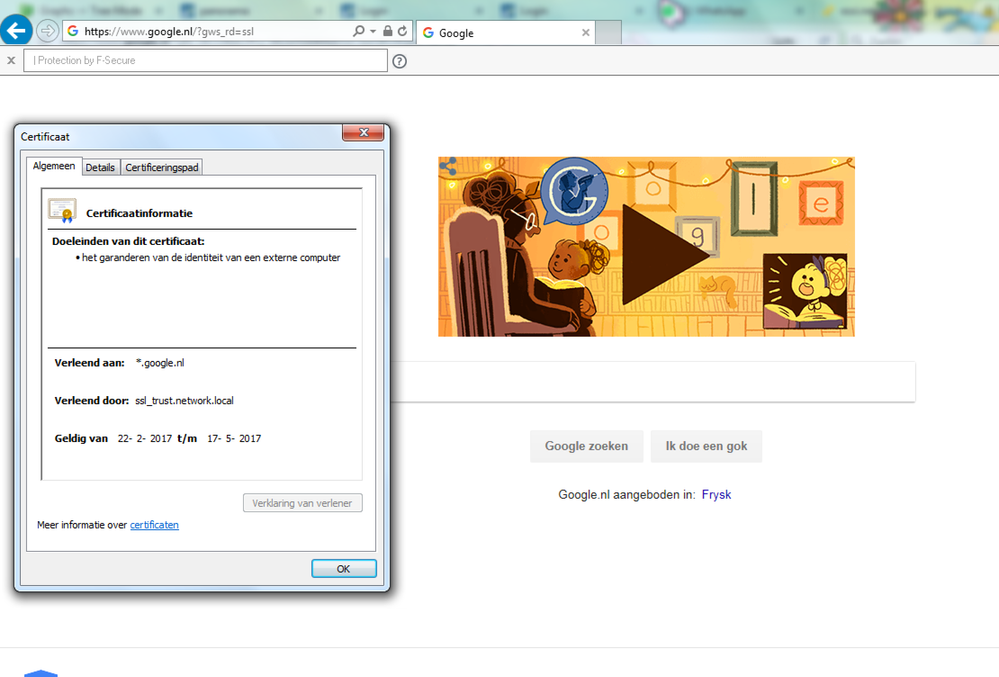Switch to the Details tab
Viewport: 999px width, 677px height.
(100, 167)
